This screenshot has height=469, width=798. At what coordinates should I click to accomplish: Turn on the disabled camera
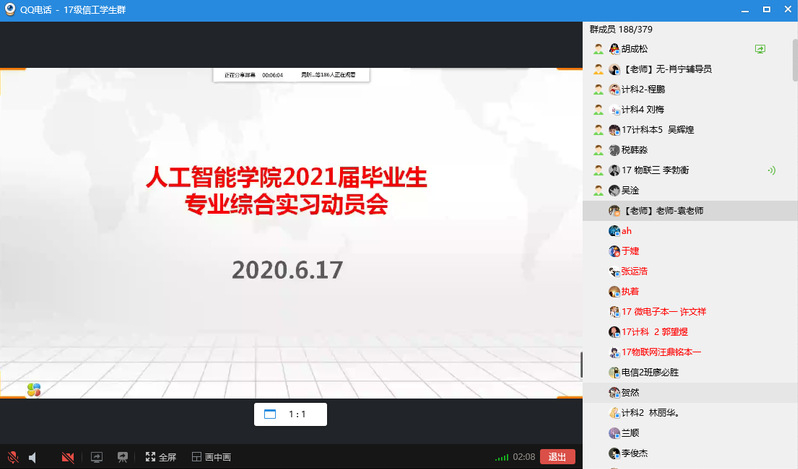pyautogui.click(x=68, y=457)
